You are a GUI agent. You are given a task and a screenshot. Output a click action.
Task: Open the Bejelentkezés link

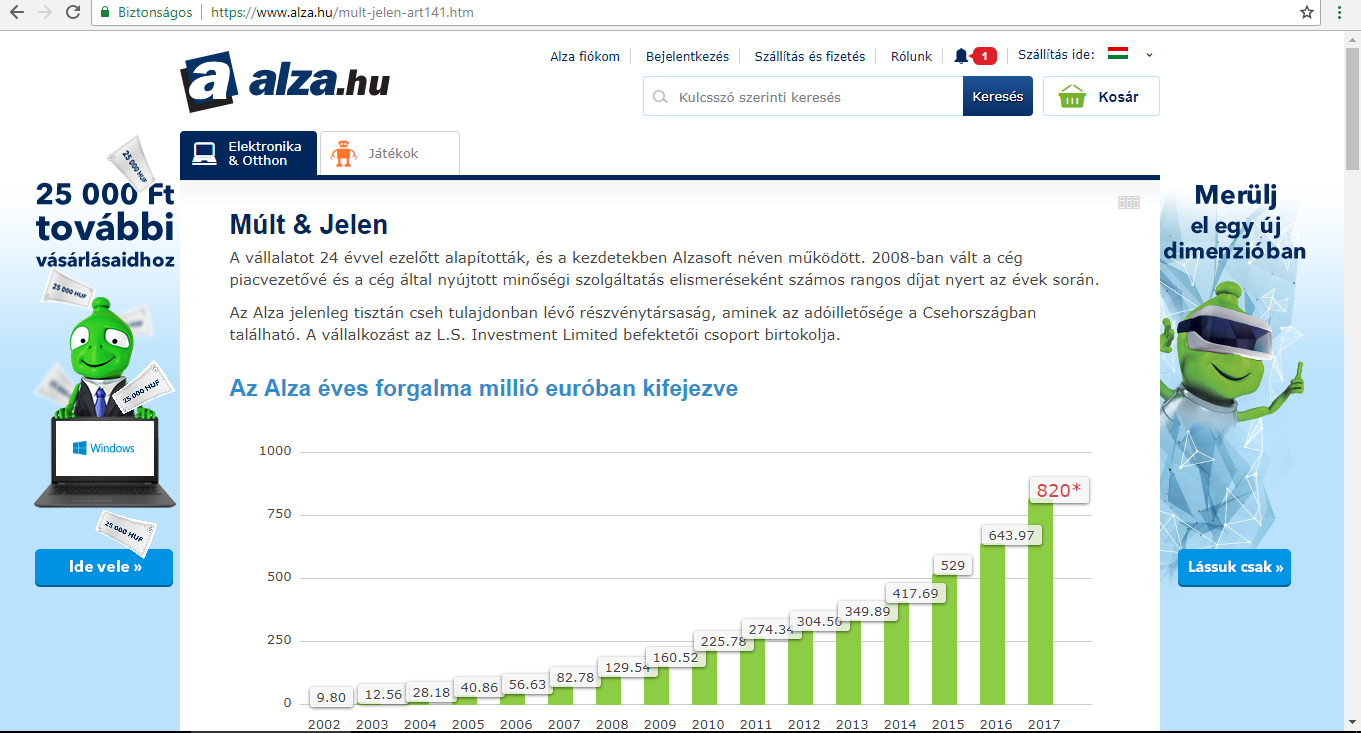[687, 56]
